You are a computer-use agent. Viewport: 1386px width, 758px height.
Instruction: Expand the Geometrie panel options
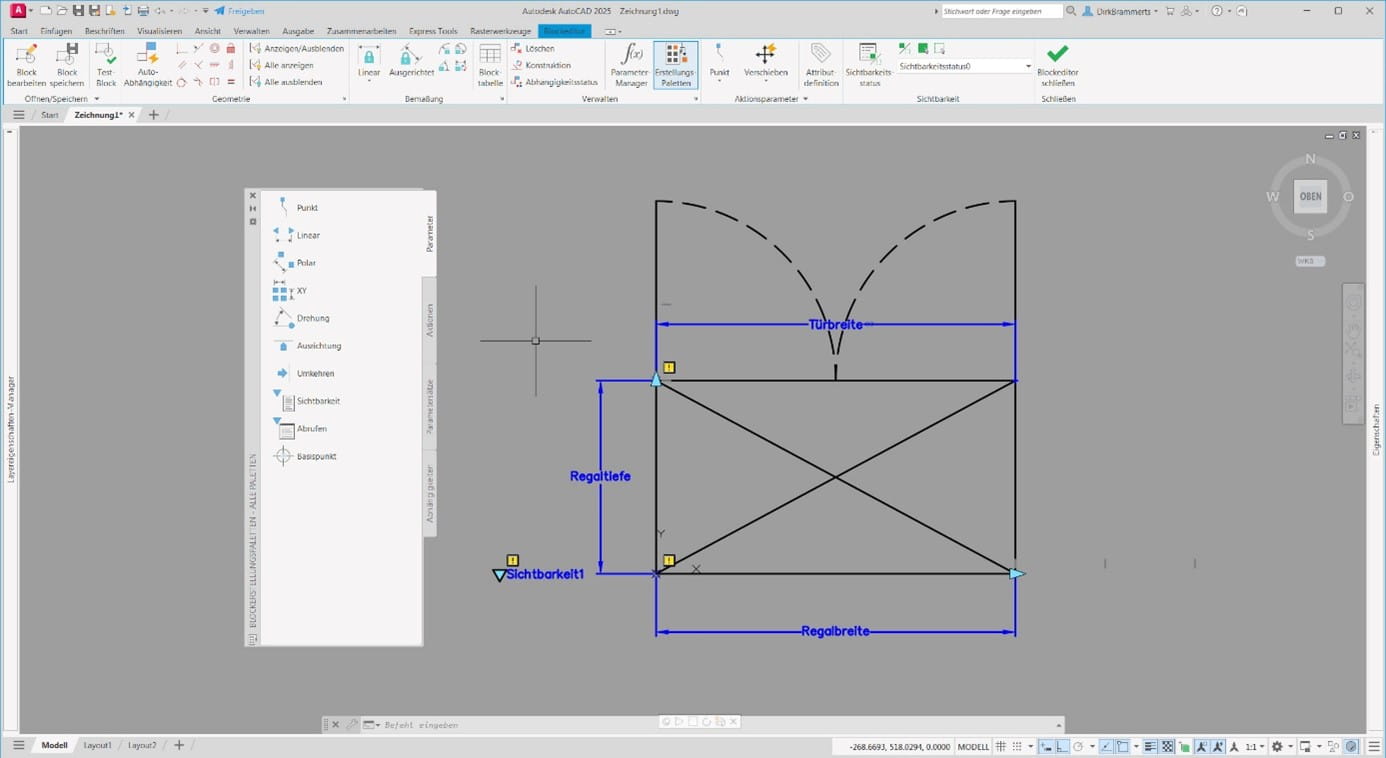344,98
